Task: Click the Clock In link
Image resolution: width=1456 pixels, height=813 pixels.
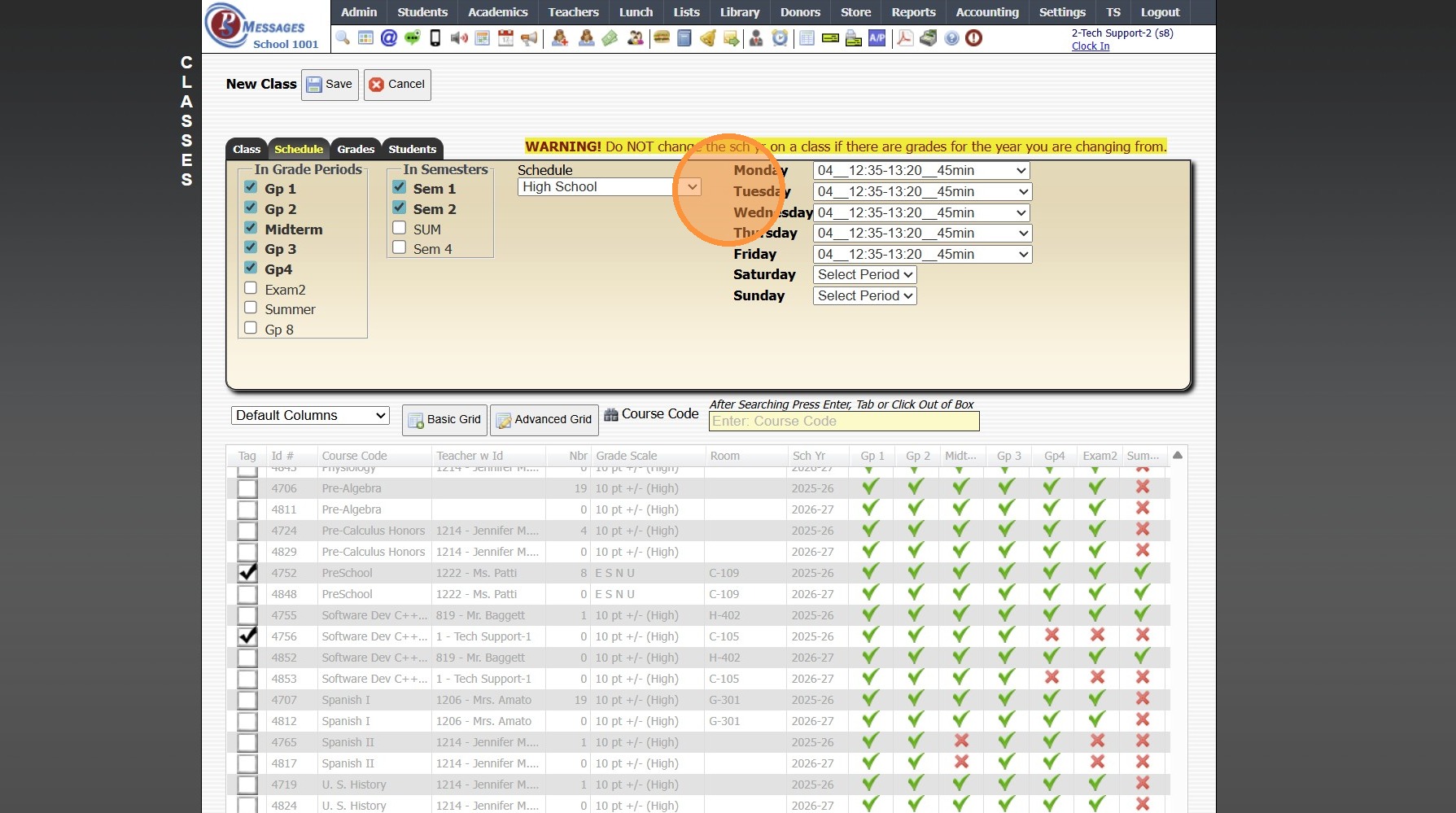Action: [x=1090, y=46]
